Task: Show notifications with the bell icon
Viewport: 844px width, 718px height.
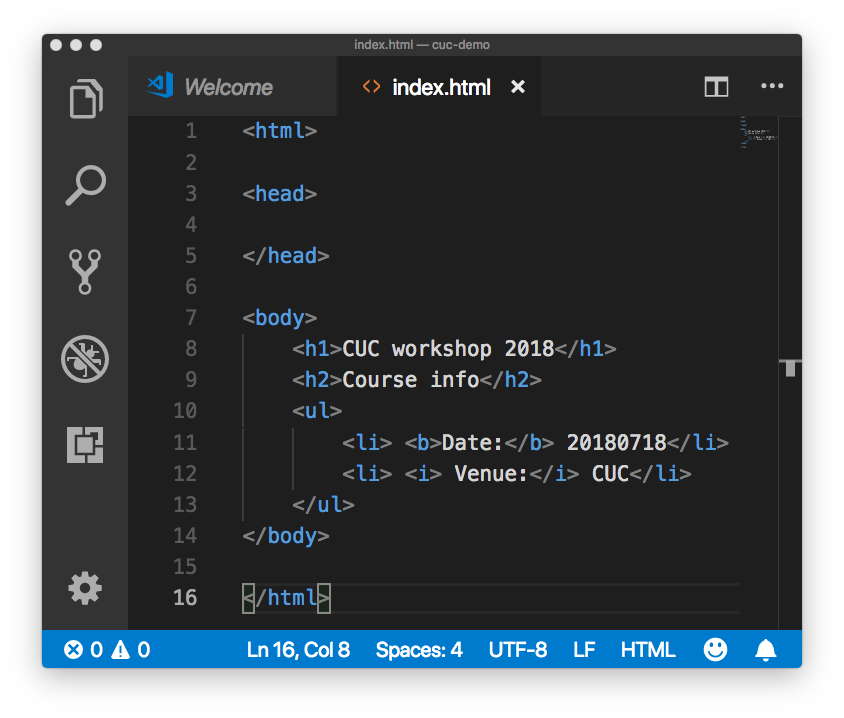Action: [765, 650]
